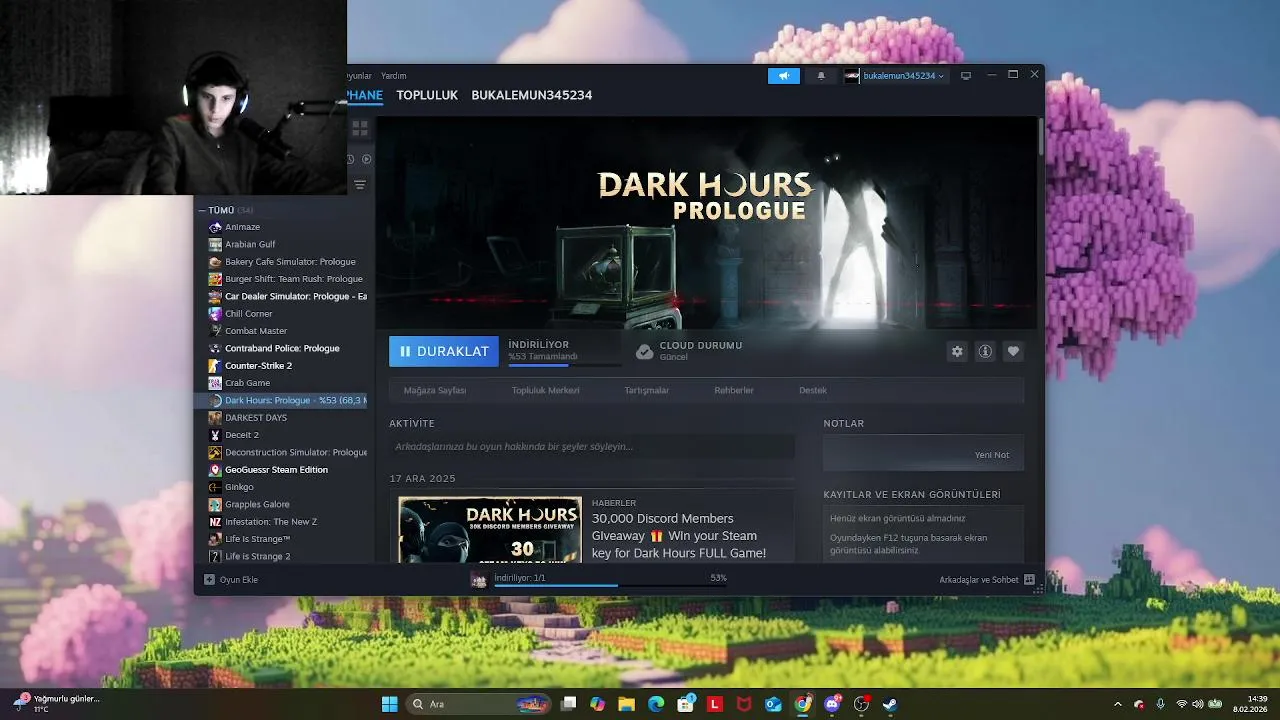The image size is (1280, 720).
Task: Click the Deceit 2 game icon
Action: pos(215,435)
